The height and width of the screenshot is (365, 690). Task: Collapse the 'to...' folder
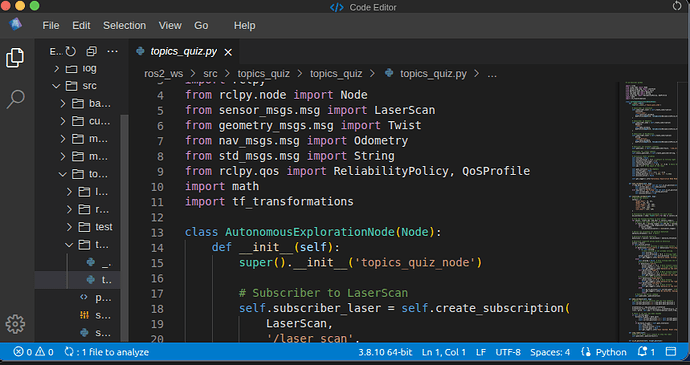click(x=63, y=174)
